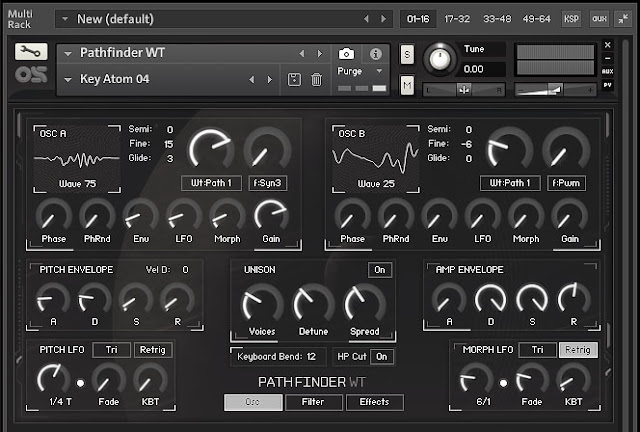This screenshot has height=432, width=640.
Task: Save the Key Atom 04 snapshot with disk icon
Action: [x=294, y=80]
